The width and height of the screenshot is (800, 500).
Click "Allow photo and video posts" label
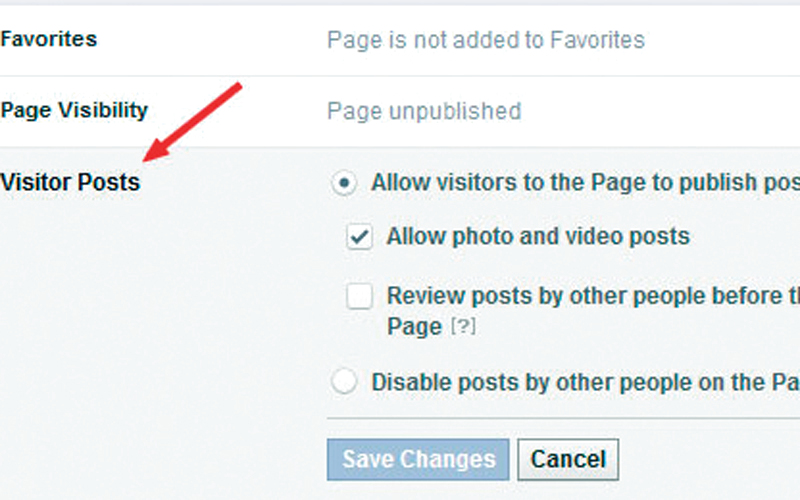tap(538, 238)
